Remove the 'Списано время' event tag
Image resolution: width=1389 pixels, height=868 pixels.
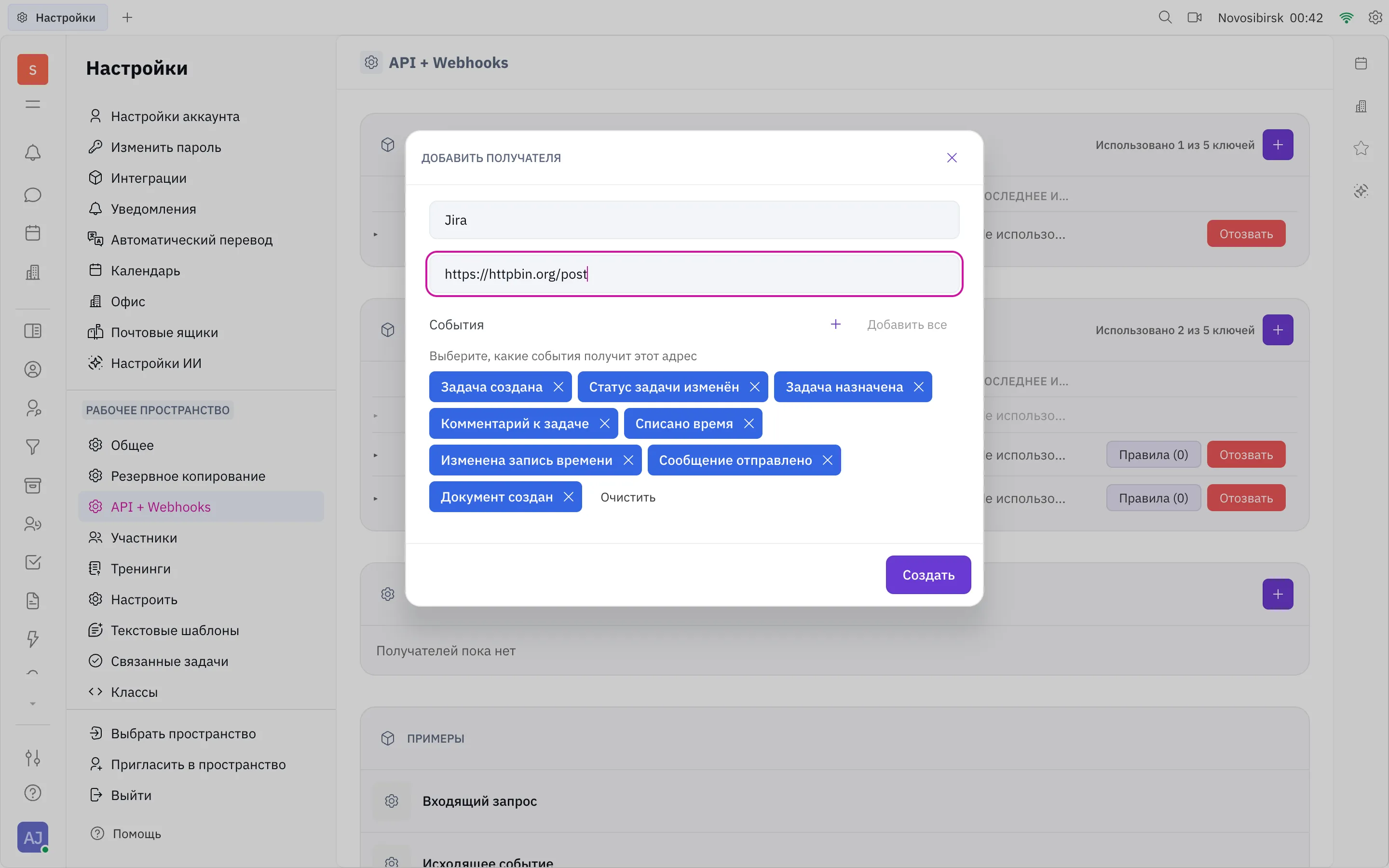point(749,424)
